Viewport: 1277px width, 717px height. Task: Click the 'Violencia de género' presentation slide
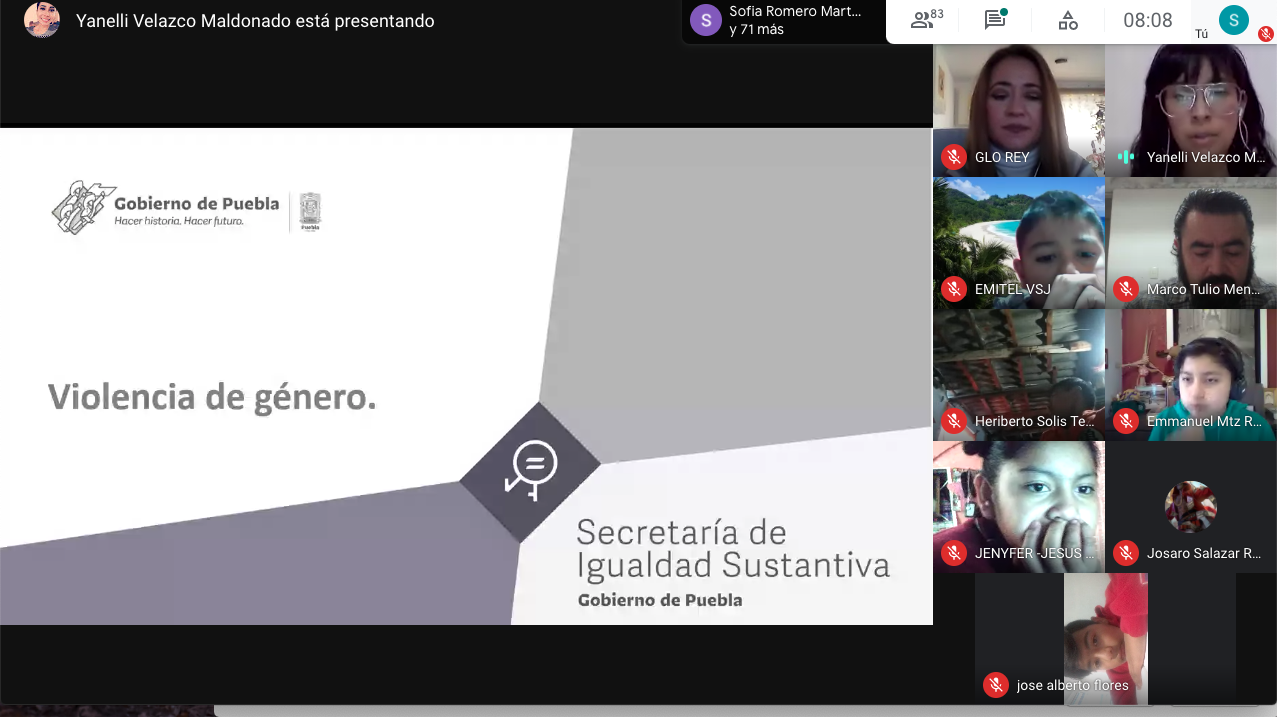tap(465, 376)
